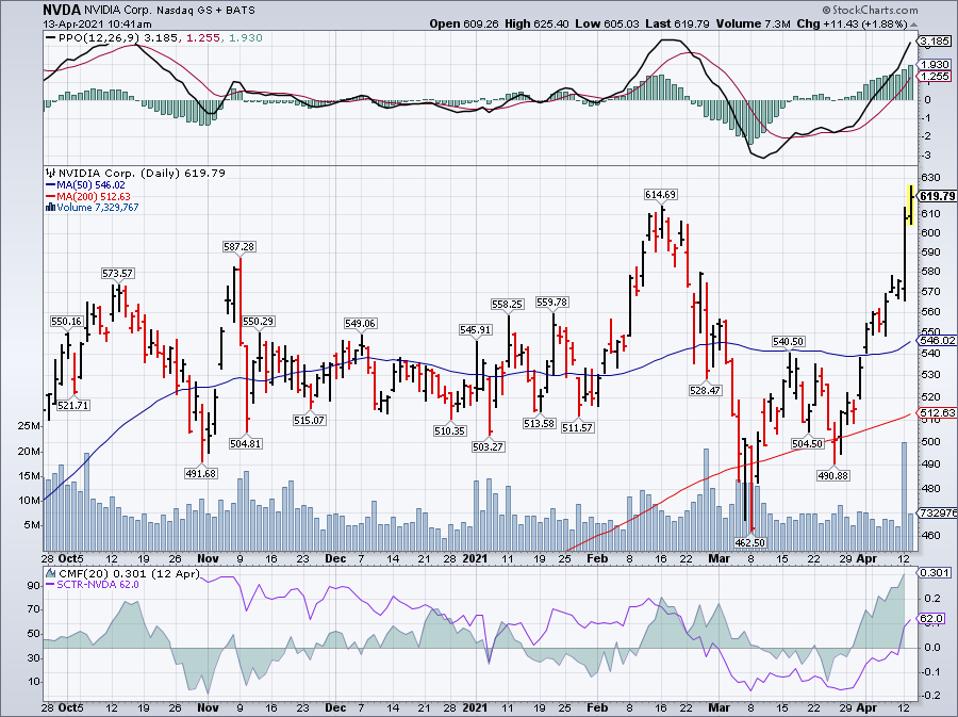
Task: Click the 515.07 low price label
Action: [309, 420]
